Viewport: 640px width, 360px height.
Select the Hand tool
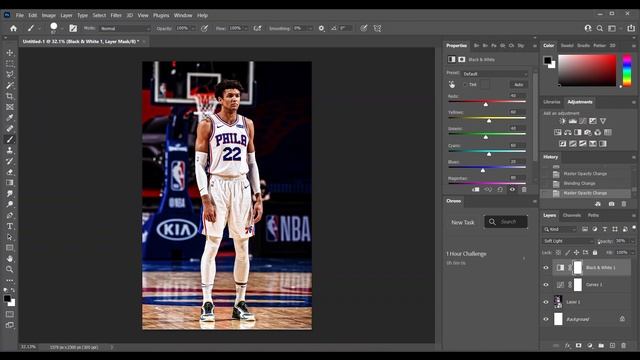tap(10, 258)
